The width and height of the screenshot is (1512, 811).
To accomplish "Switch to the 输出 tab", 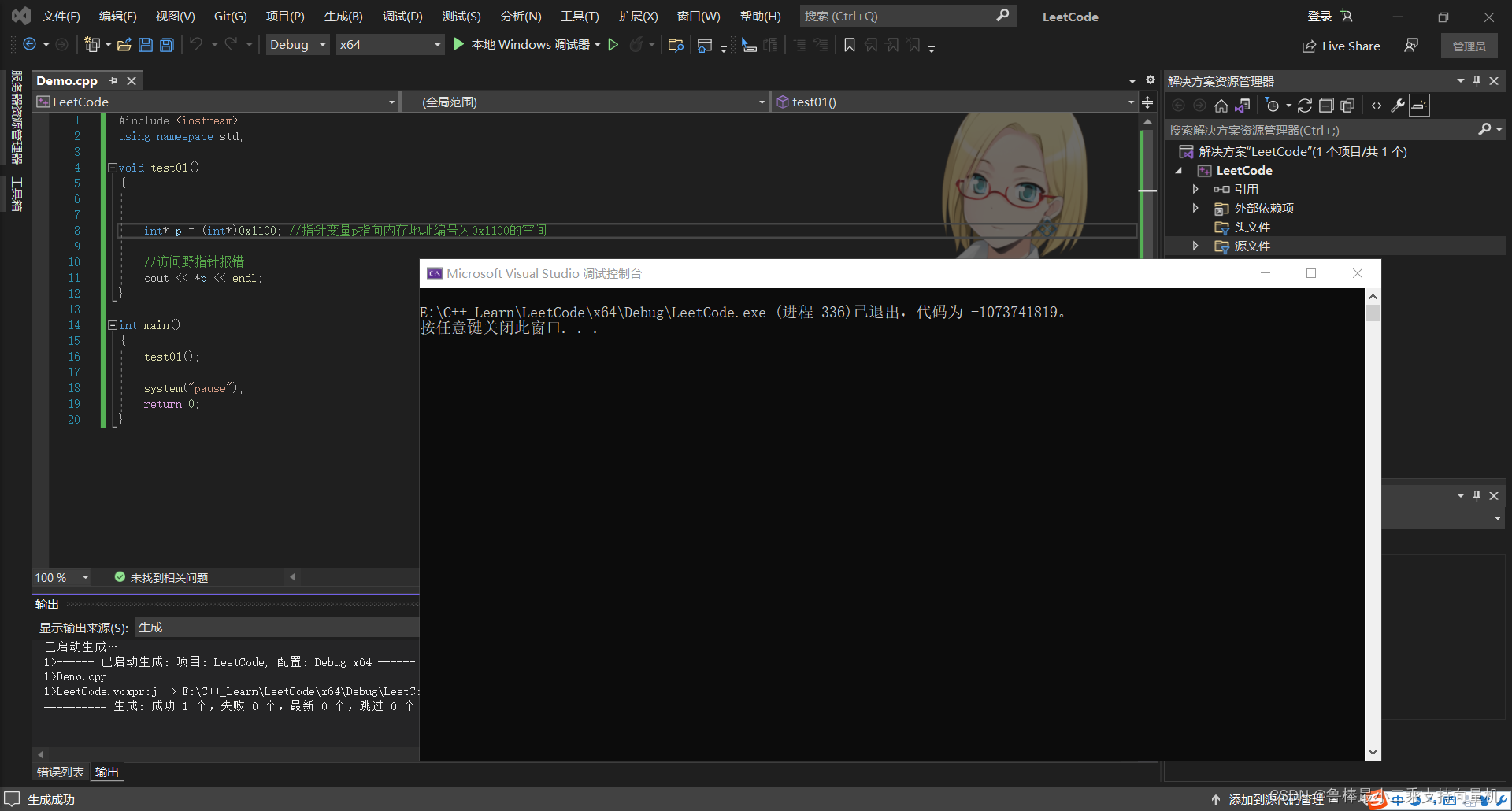I will [x=107, y=772].
